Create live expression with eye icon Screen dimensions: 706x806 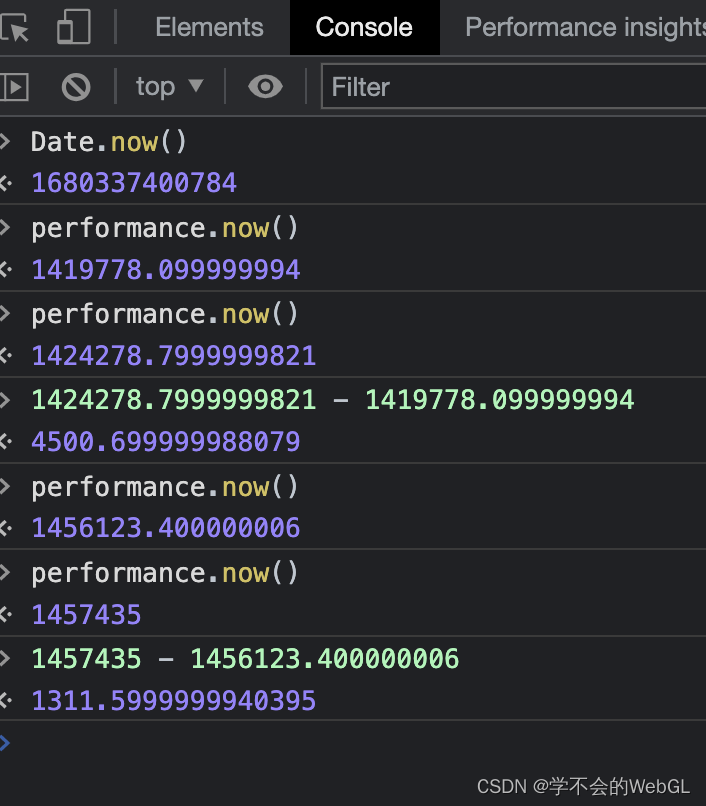coord(265,86)
